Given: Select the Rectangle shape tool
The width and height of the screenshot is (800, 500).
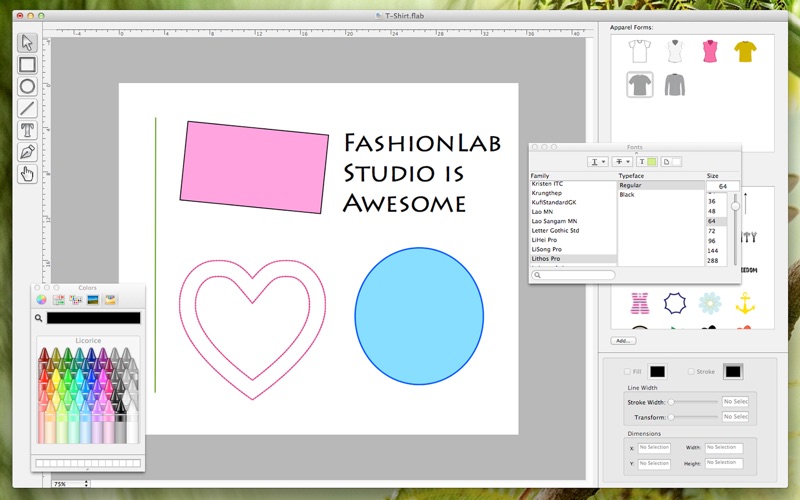Looking at the screenshot, I should click(x=28, y=65).
